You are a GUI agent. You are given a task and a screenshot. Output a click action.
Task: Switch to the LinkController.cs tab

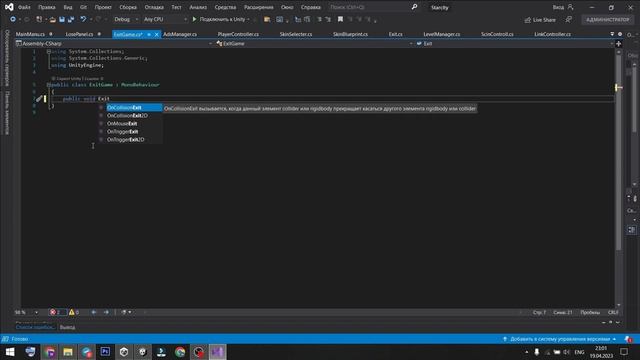pyautogui.click(x=552, y=34)
